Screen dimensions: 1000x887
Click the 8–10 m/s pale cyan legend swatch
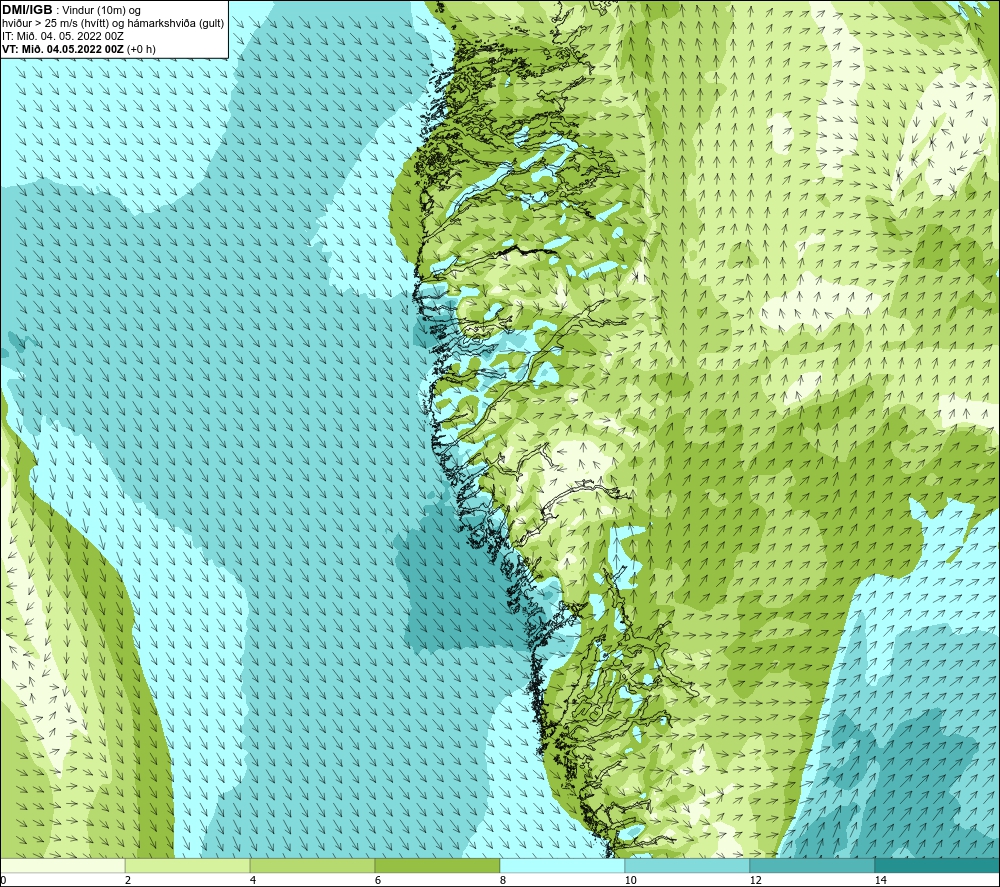tap(562, 865)
